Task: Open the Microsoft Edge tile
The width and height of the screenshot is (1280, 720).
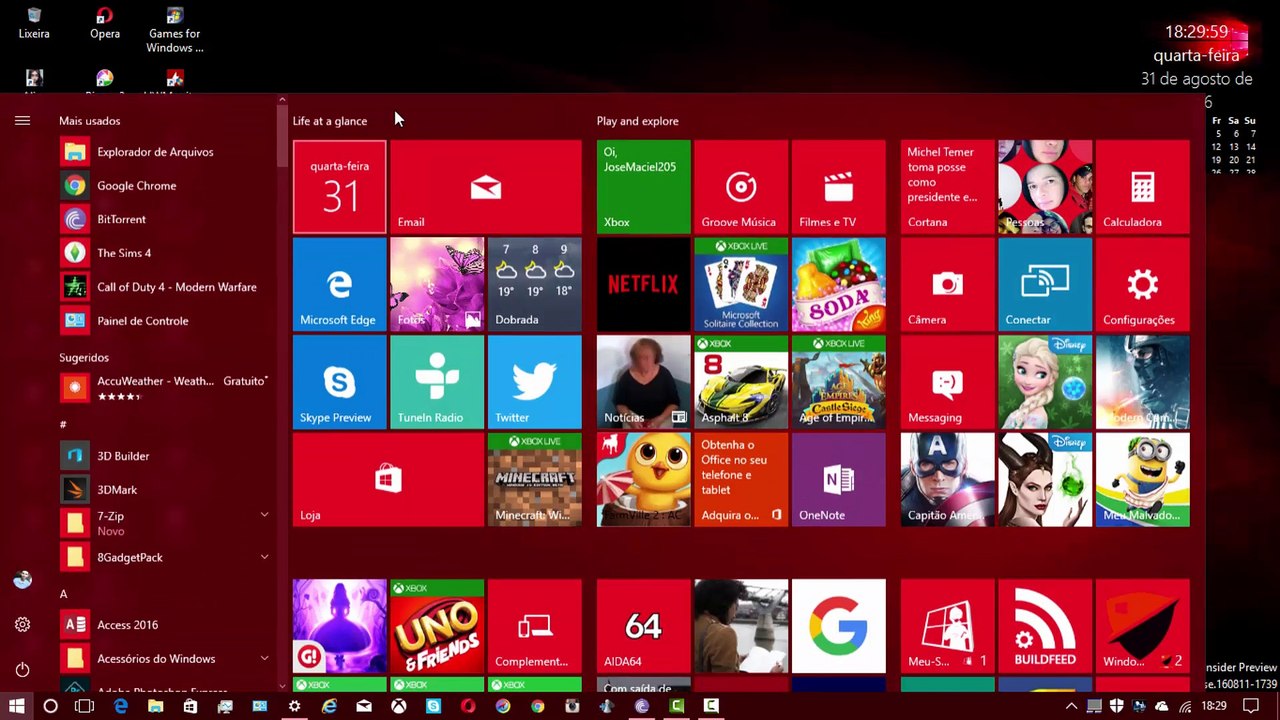Action: 339,284
